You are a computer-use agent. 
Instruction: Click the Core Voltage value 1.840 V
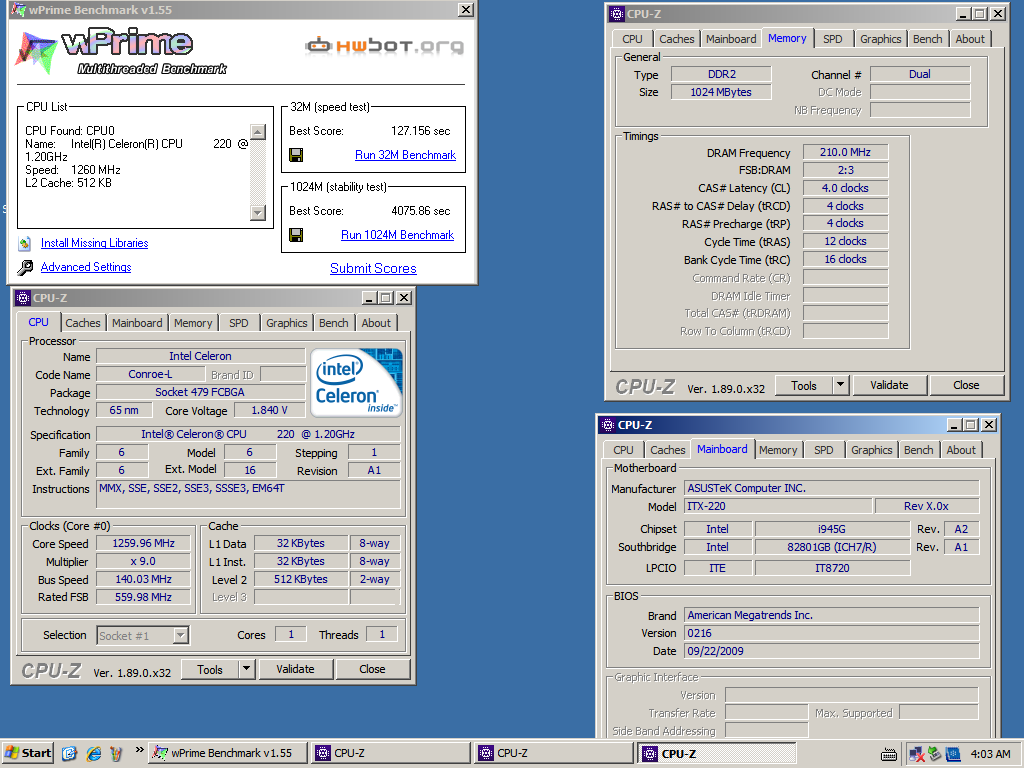269,410
